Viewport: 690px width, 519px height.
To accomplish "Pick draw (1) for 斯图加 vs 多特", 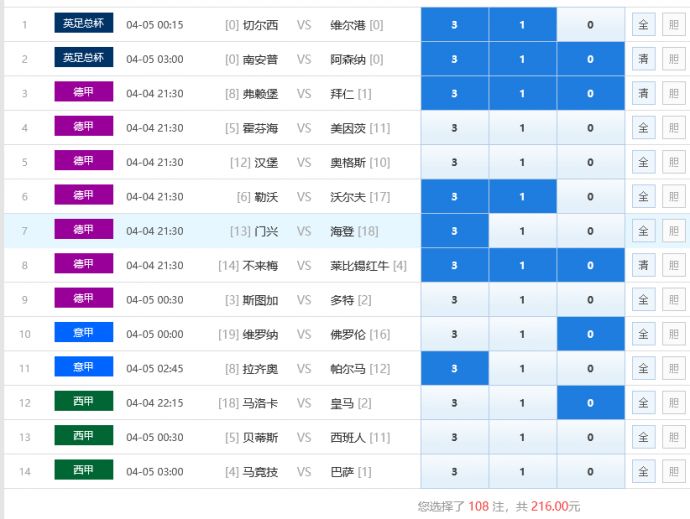I will pos(522,300).
